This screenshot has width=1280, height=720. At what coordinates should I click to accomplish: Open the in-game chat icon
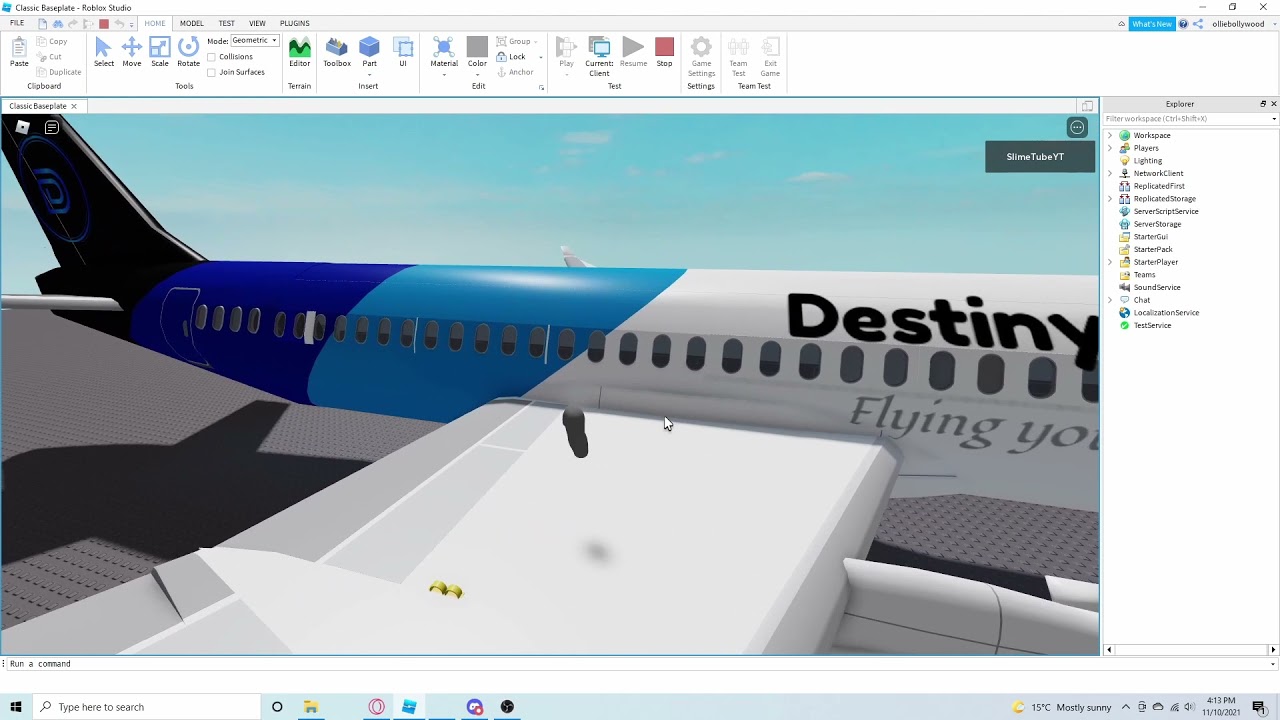[x=51, y=127]
